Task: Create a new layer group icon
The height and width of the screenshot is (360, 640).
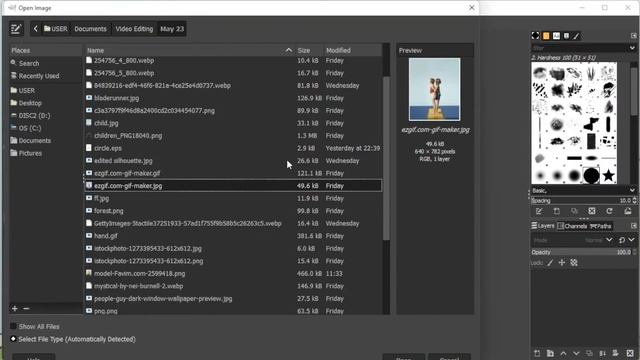Action: (550, 353)
